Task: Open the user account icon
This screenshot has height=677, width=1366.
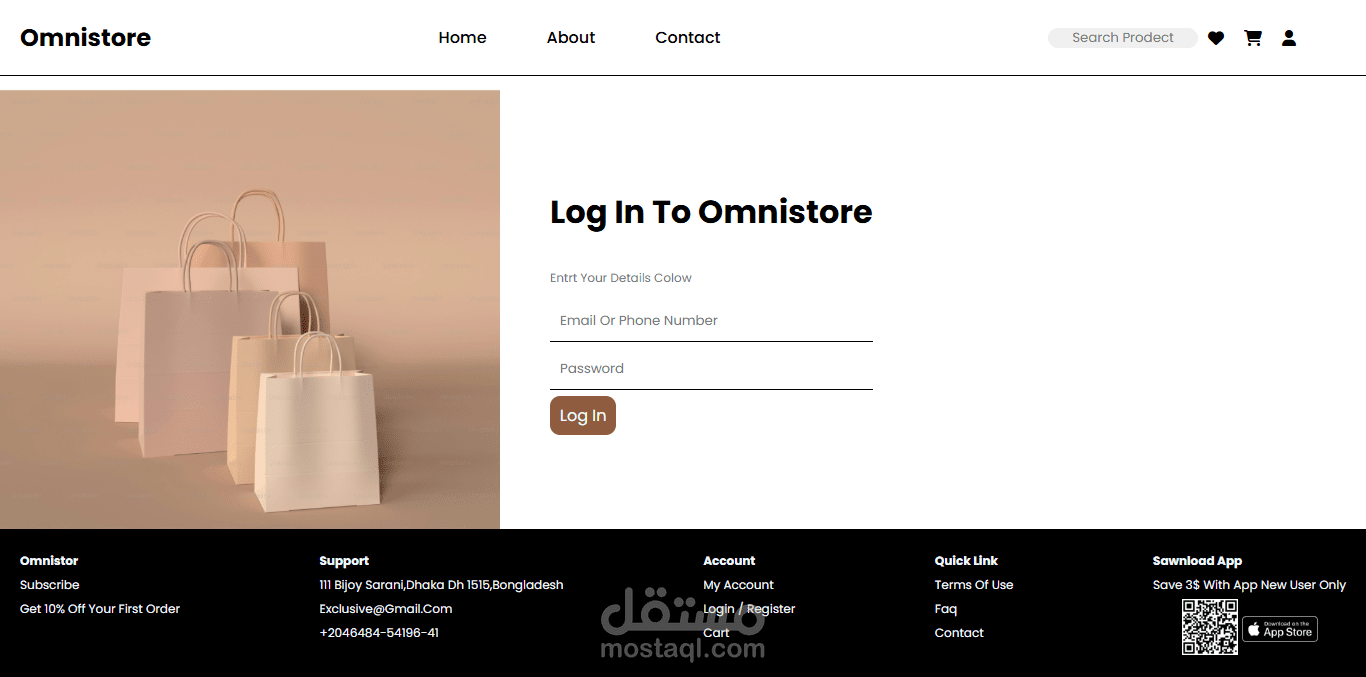Action: pos(1289,38)
